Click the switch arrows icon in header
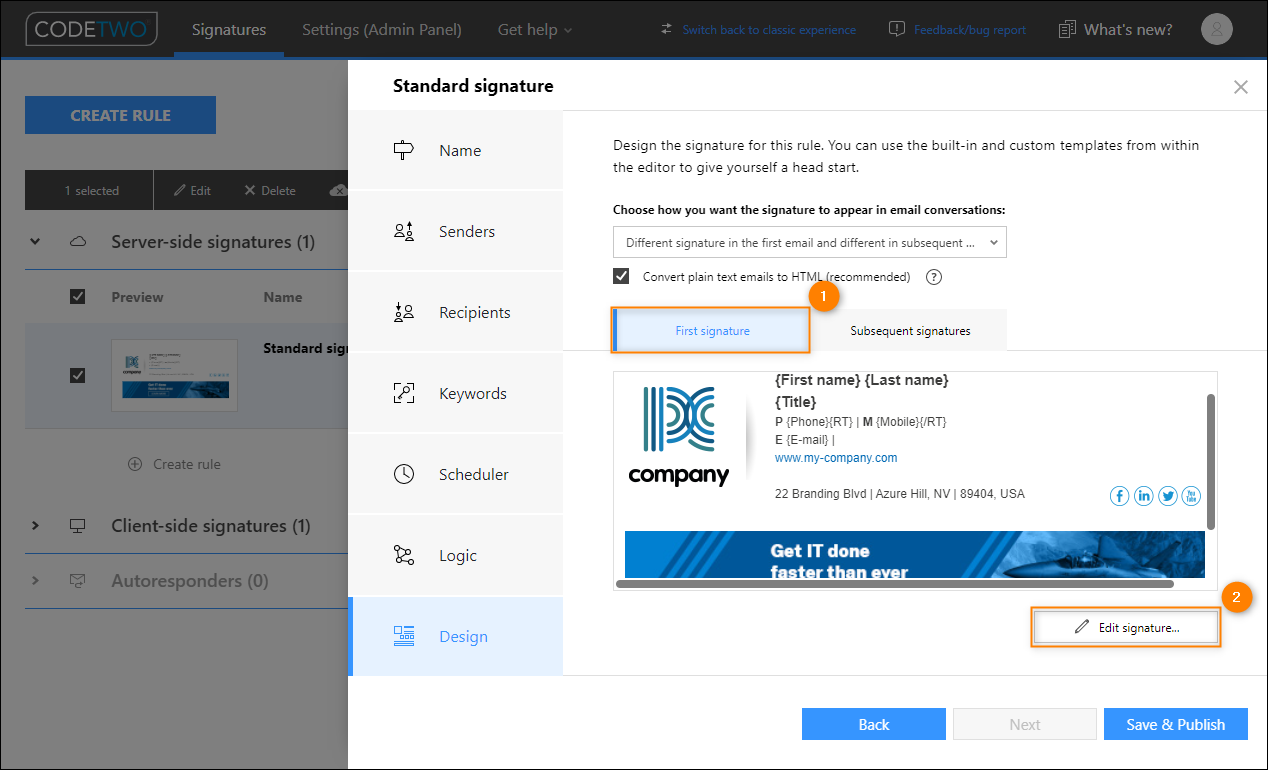Image resolution: width=1268 pixels, height=770 pixels. click(x=667, y=29)
